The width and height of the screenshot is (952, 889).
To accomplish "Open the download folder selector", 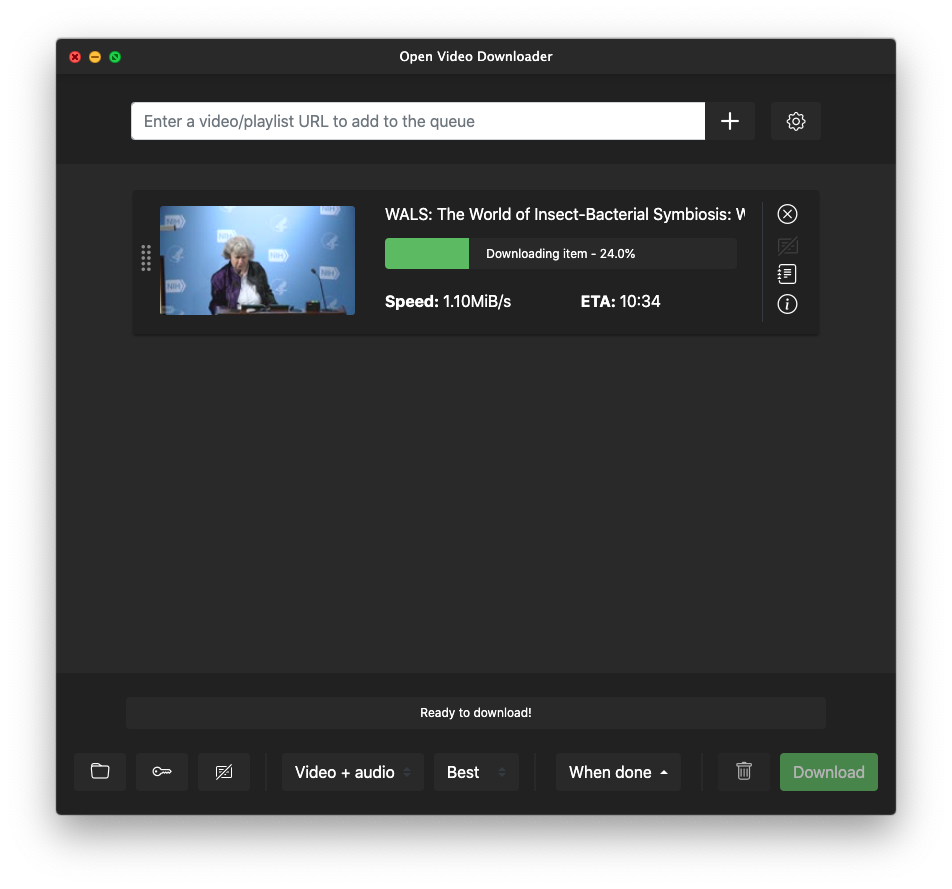I will point(100,771).
